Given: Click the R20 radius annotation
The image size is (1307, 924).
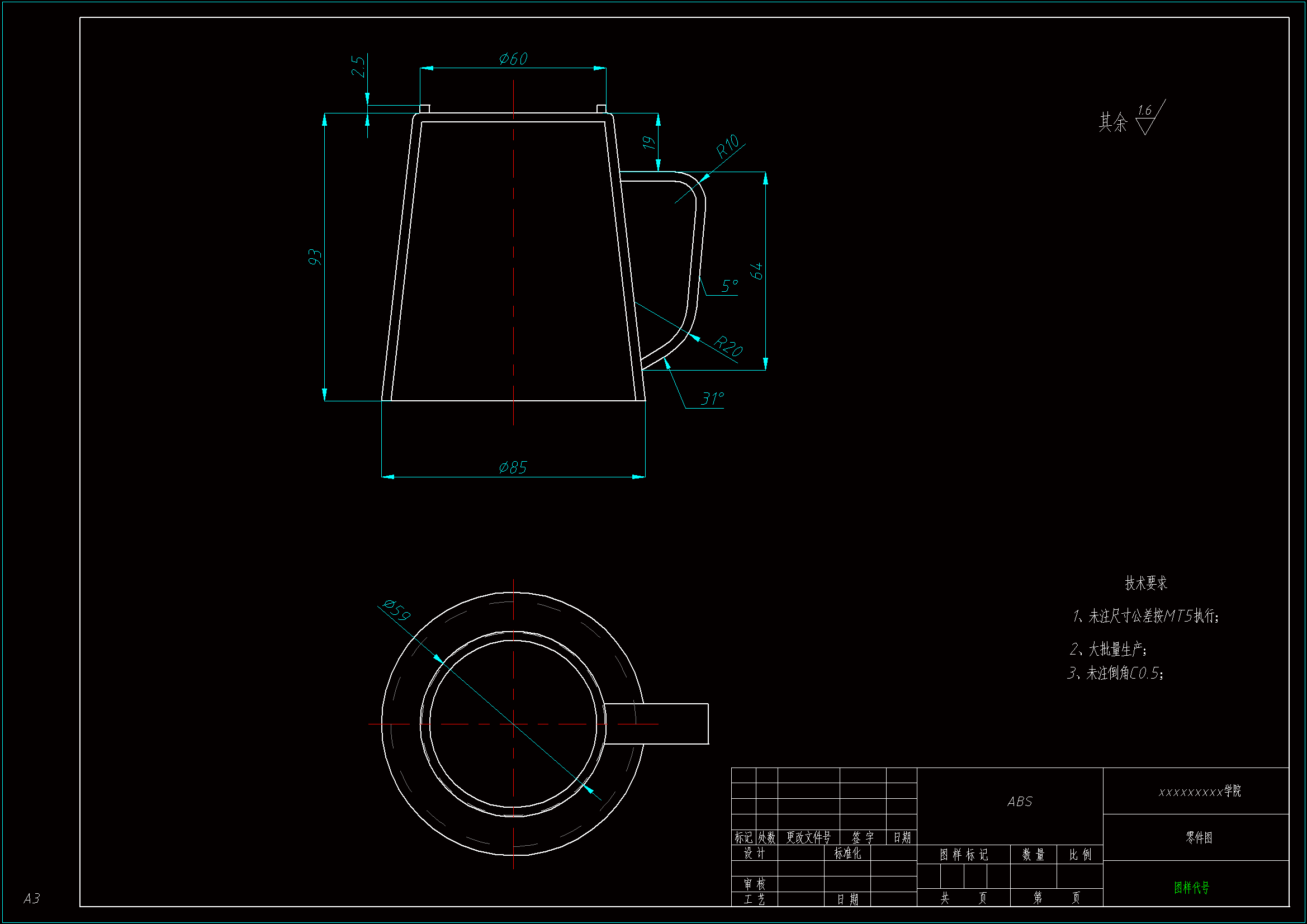Looking at the screenshot, I should pos(728,345).
